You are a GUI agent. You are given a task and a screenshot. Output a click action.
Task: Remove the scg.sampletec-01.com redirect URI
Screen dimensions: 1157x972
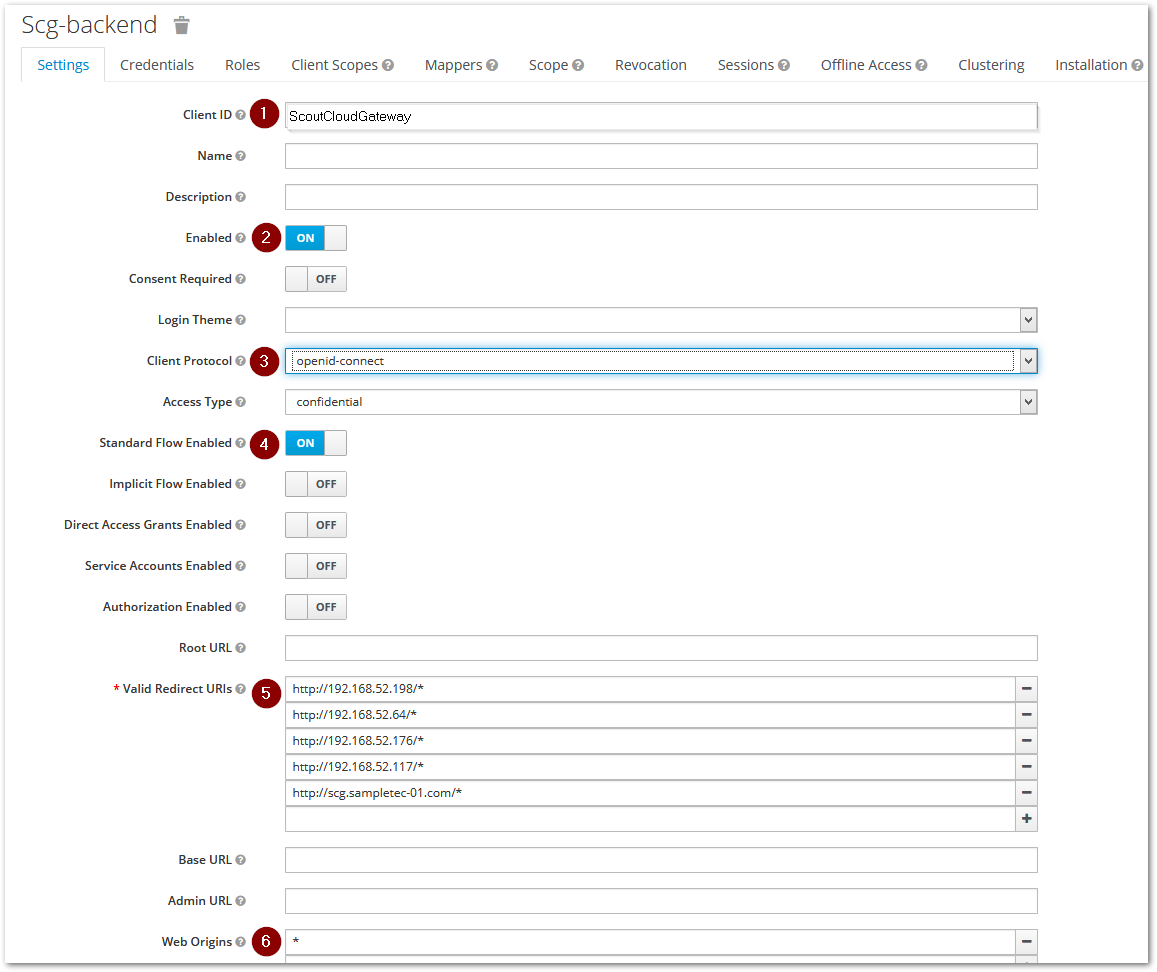click(x=1026, y=793)
